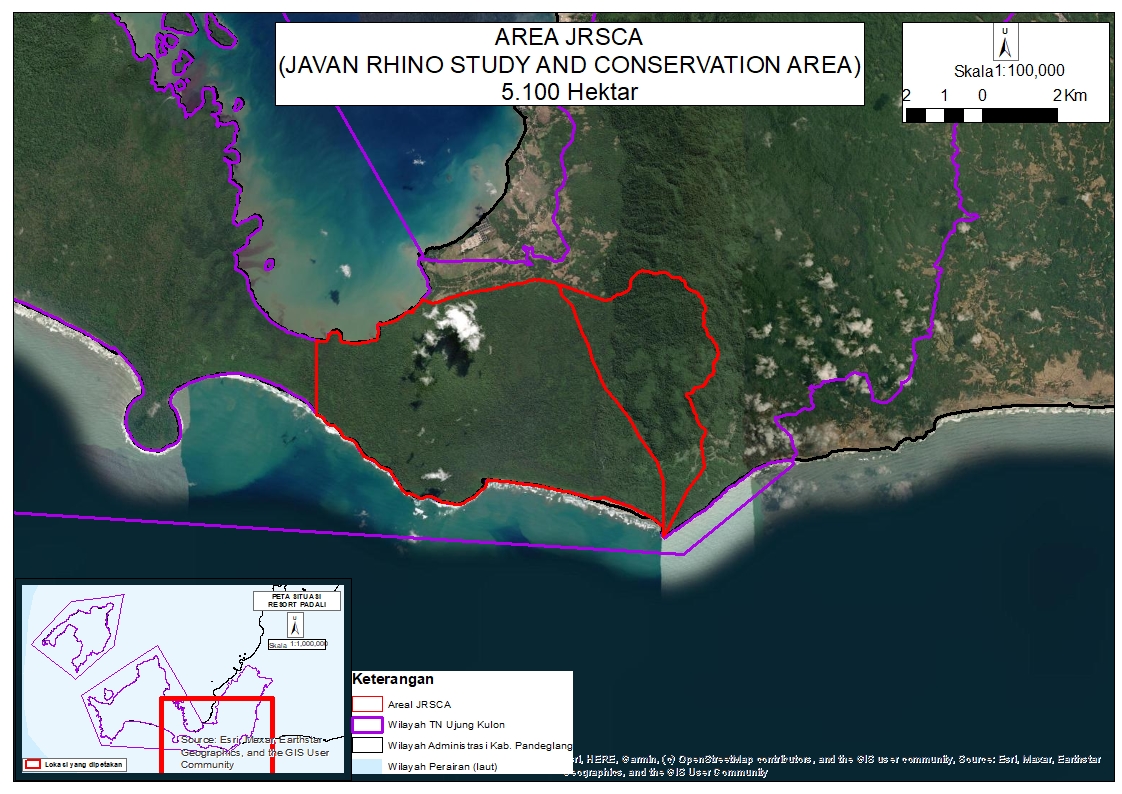Click the red locator rectangle in the inset map
This screenshot has width=1122, height=794.
point(217,700)
